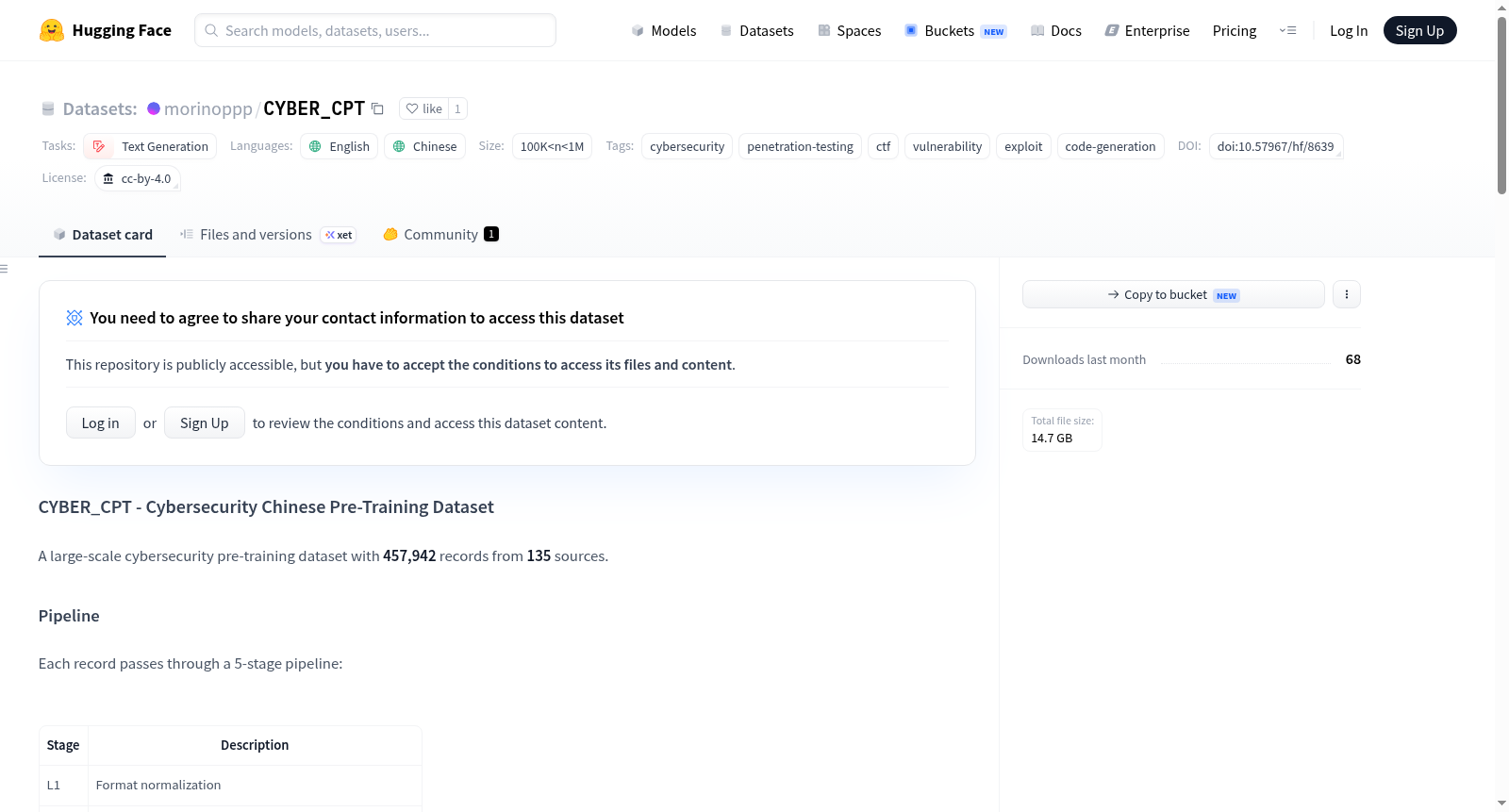Switch to Files and versions tab
Screen dimensions: 1509x812
268,235
